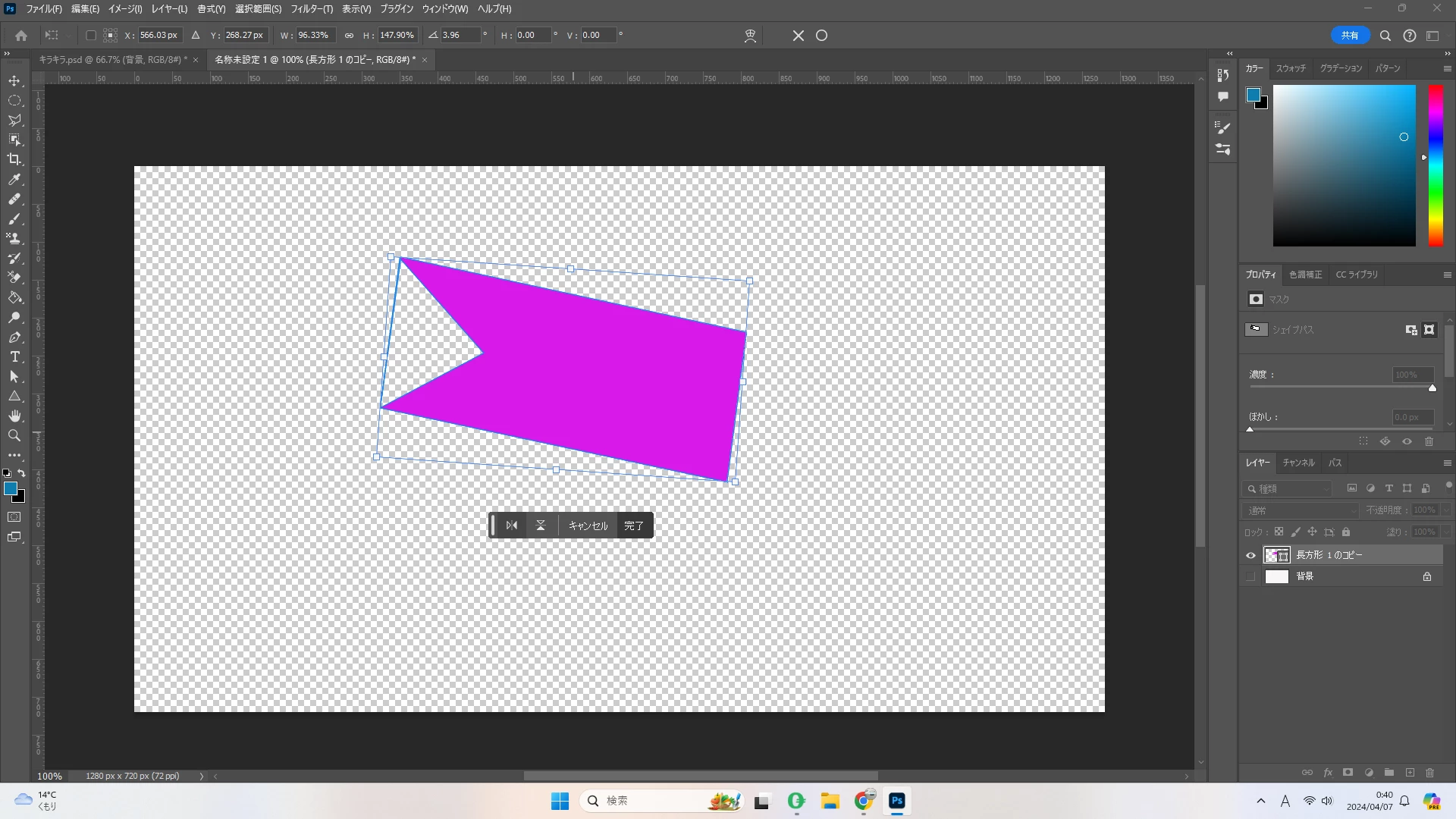Open the layer filter 種類 dropdown
The height and width of the screenshot is (819, 1456).
[1289, 489]
